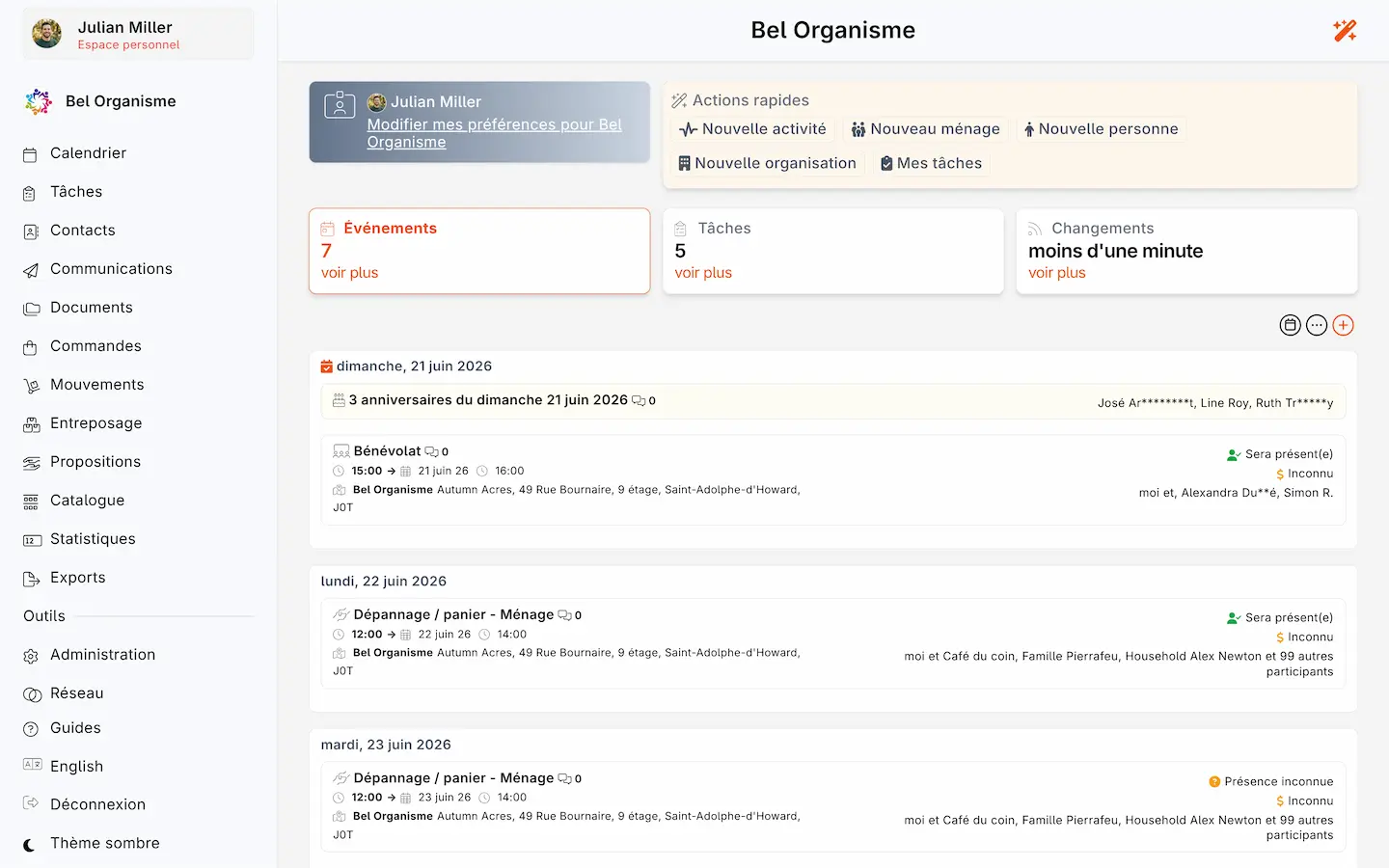Click comment icon on anniversaires row

(x=639, y=401)
